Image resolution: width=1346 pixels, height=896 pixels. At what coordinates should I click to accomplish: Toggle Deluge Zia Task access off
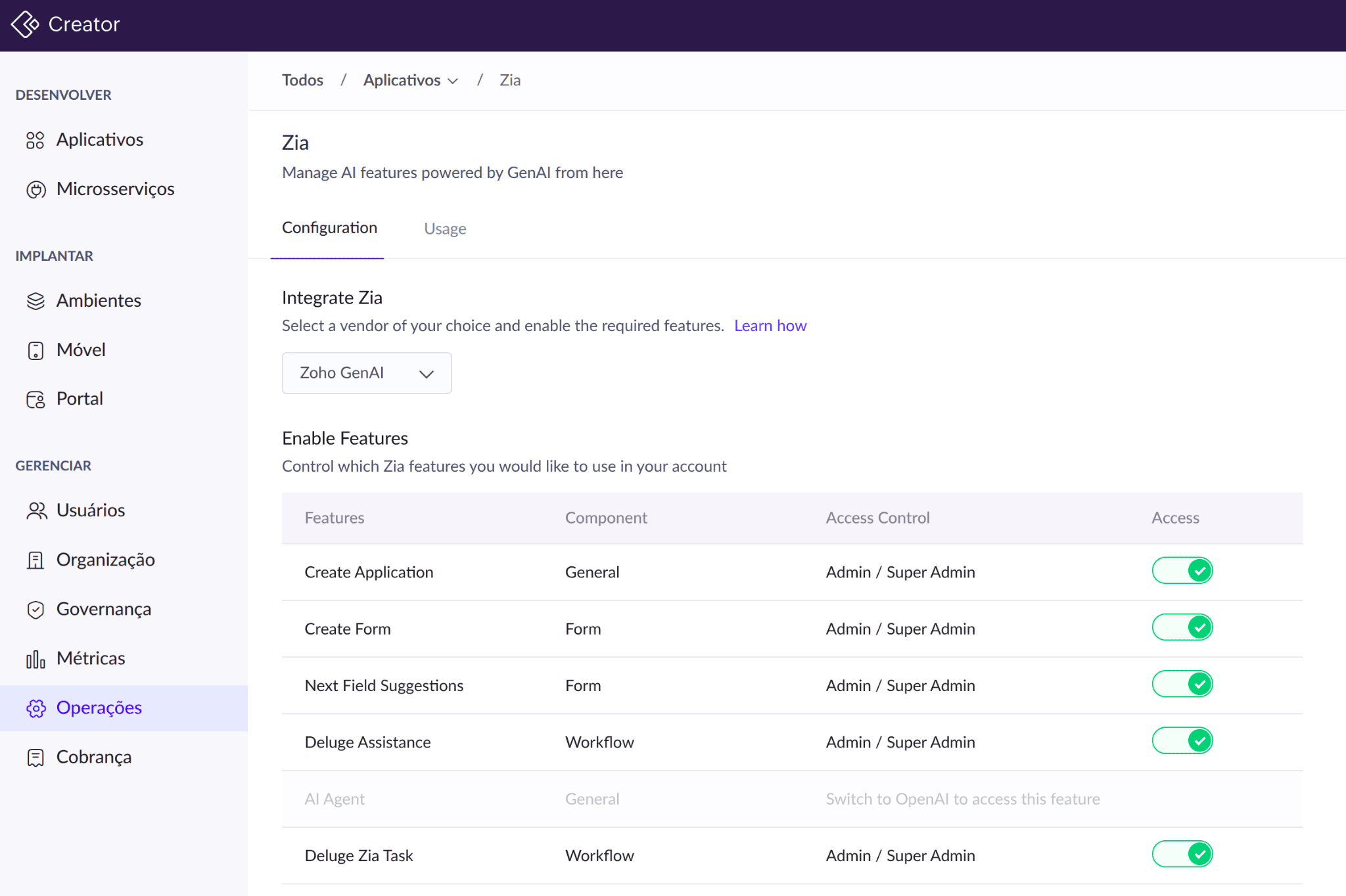pos(1182,854)
